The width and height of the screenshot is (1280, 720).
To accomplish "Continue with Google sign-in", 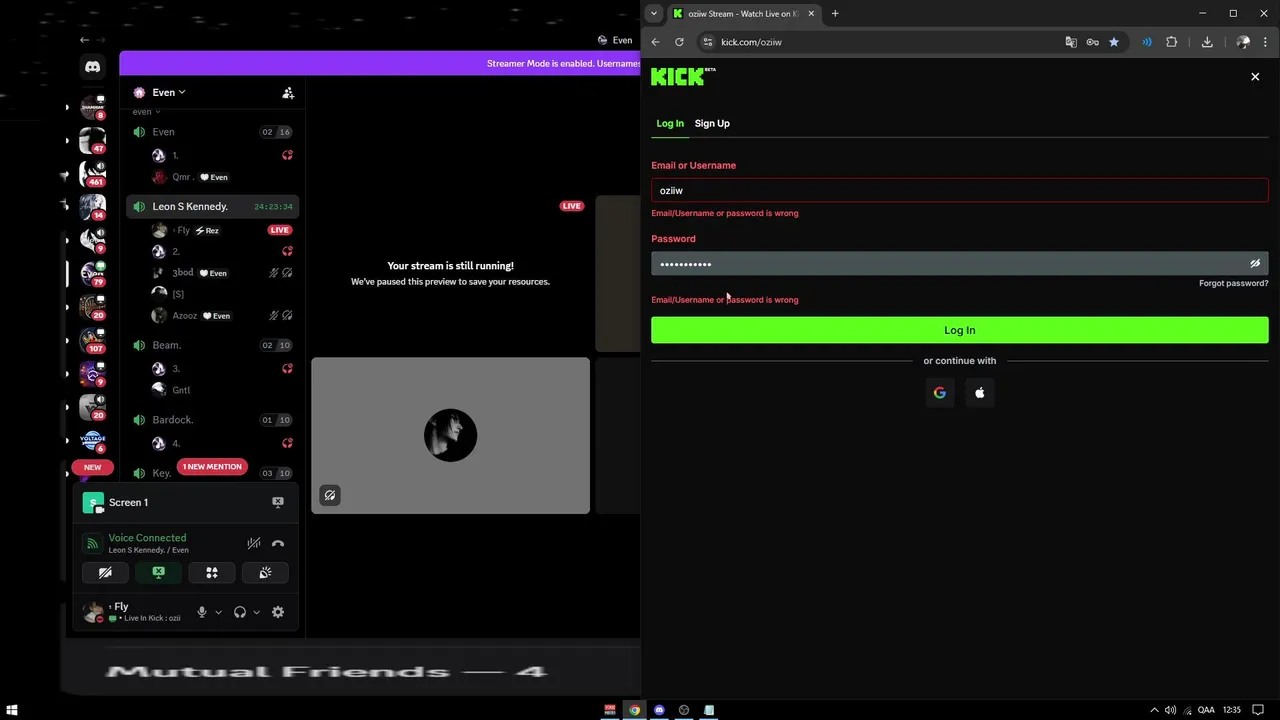I will click(x=939, y=393).
